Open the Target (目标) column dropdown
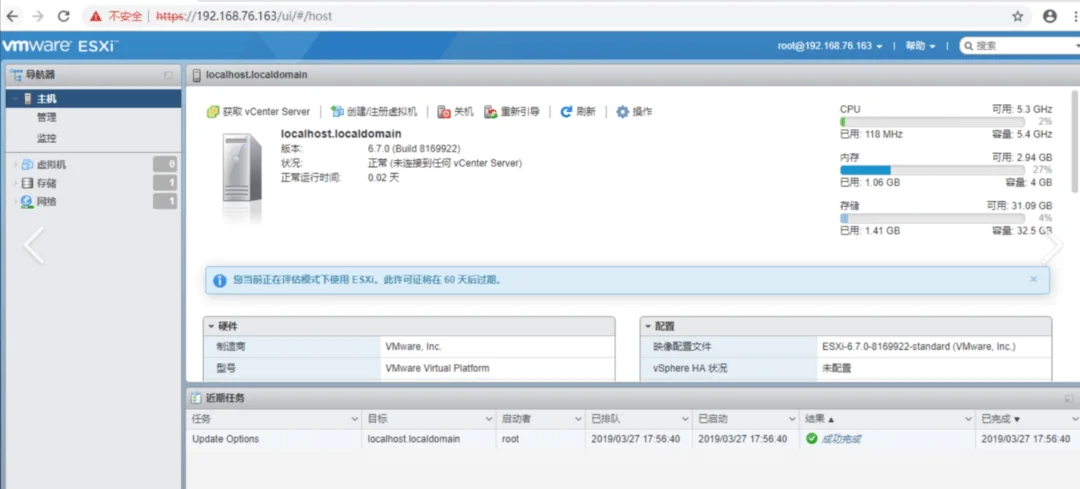Screen dimensions: 1080x489 (488, 419)
